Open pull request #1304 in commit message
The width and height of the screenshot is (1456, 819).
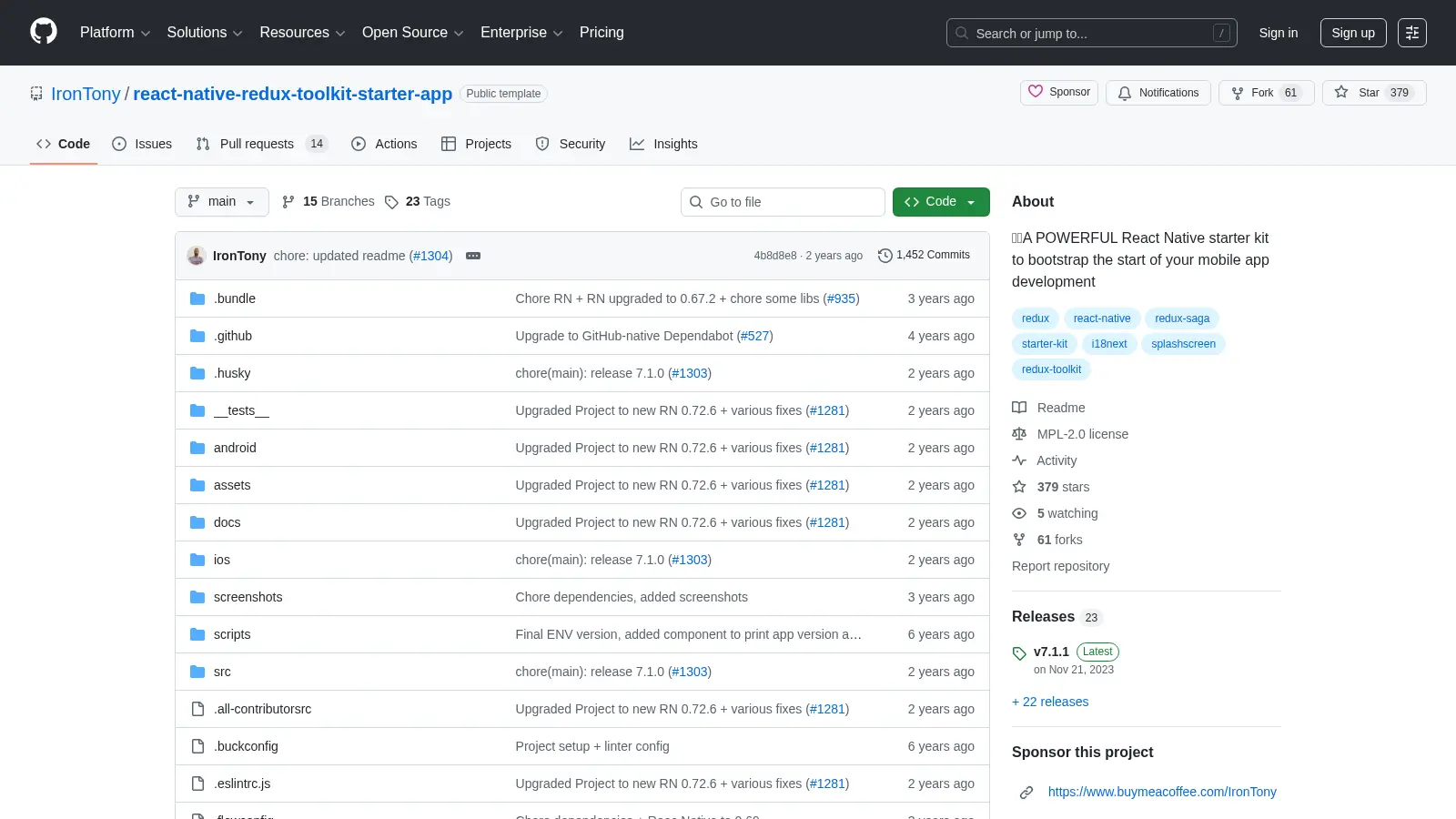[430, 256]
